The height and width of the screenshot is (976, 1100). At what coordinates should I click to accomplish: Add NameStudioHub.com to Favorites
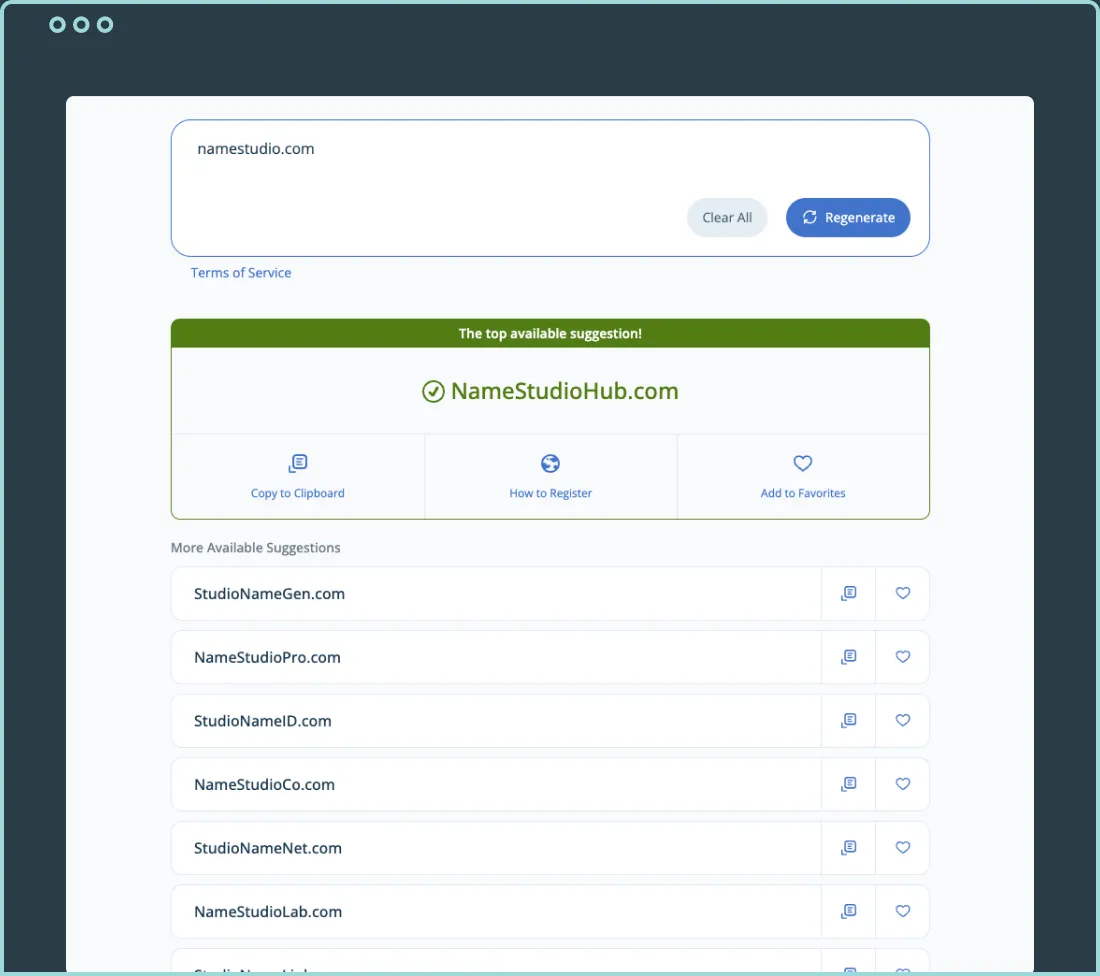click(x=802, y=476)
